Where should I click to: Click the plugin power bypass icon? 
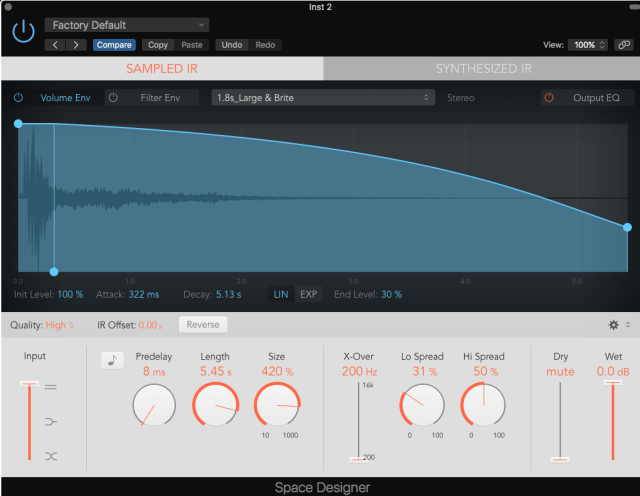pos(22,31)
